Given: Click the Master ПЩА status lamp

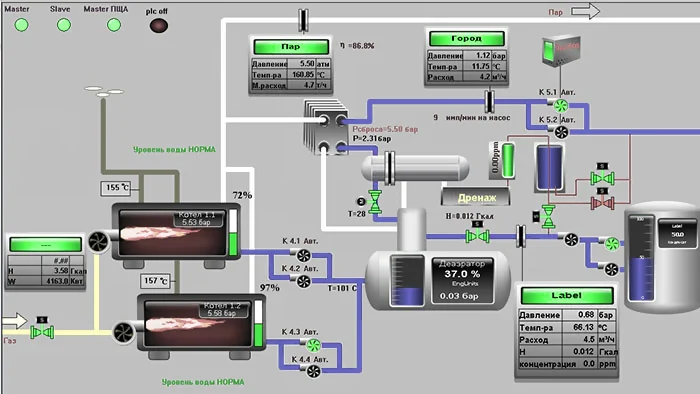Looking at the screenshot, I should pyautogui.click(x=114, y=25).
